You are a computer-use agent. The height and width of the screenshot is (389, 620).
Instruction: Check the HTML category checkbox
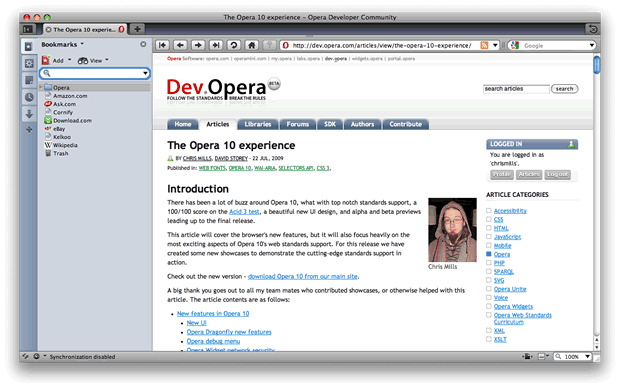(x=489, y=228)
